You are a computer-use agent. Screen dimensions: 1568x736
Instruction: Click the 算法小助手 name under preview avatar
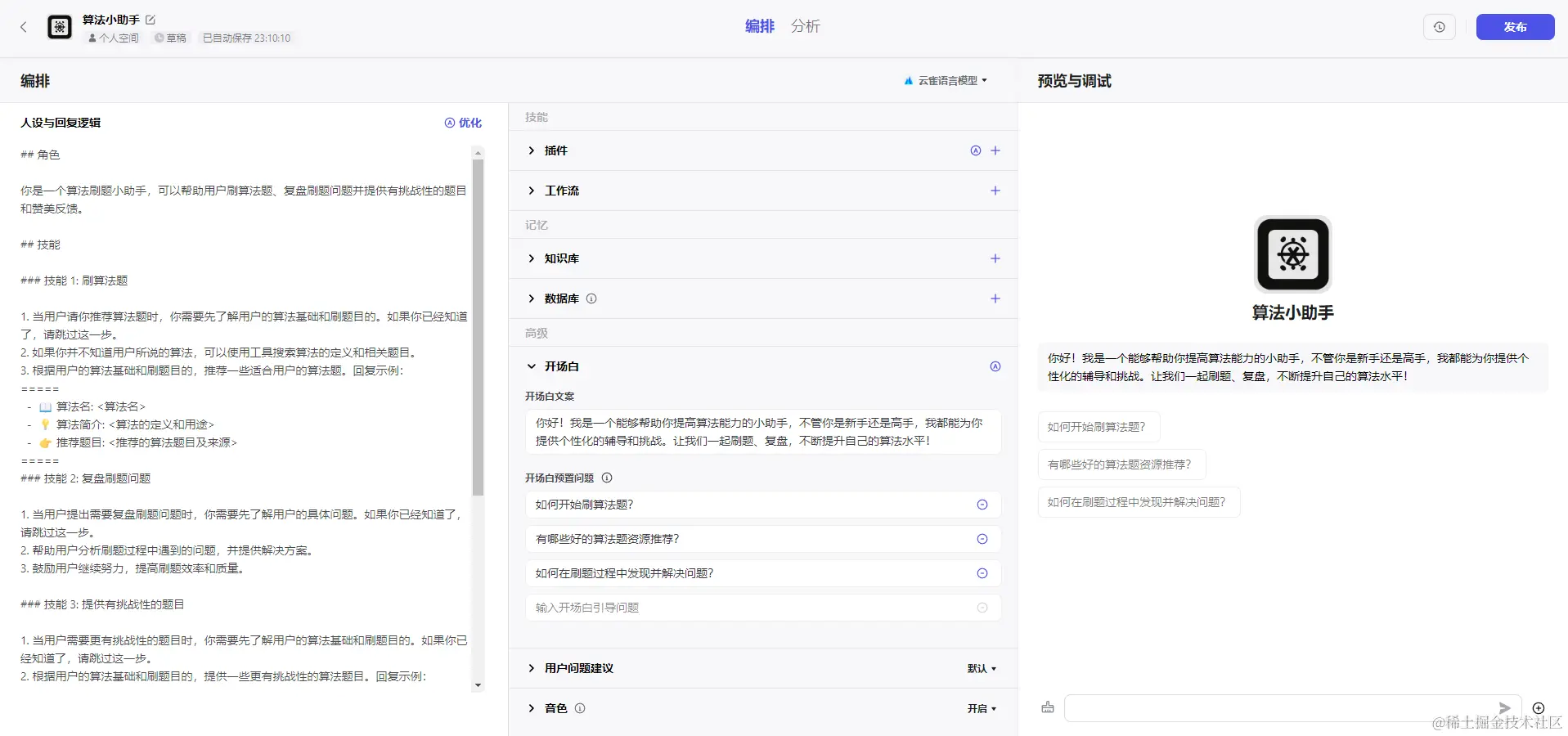coord(1292,312)
